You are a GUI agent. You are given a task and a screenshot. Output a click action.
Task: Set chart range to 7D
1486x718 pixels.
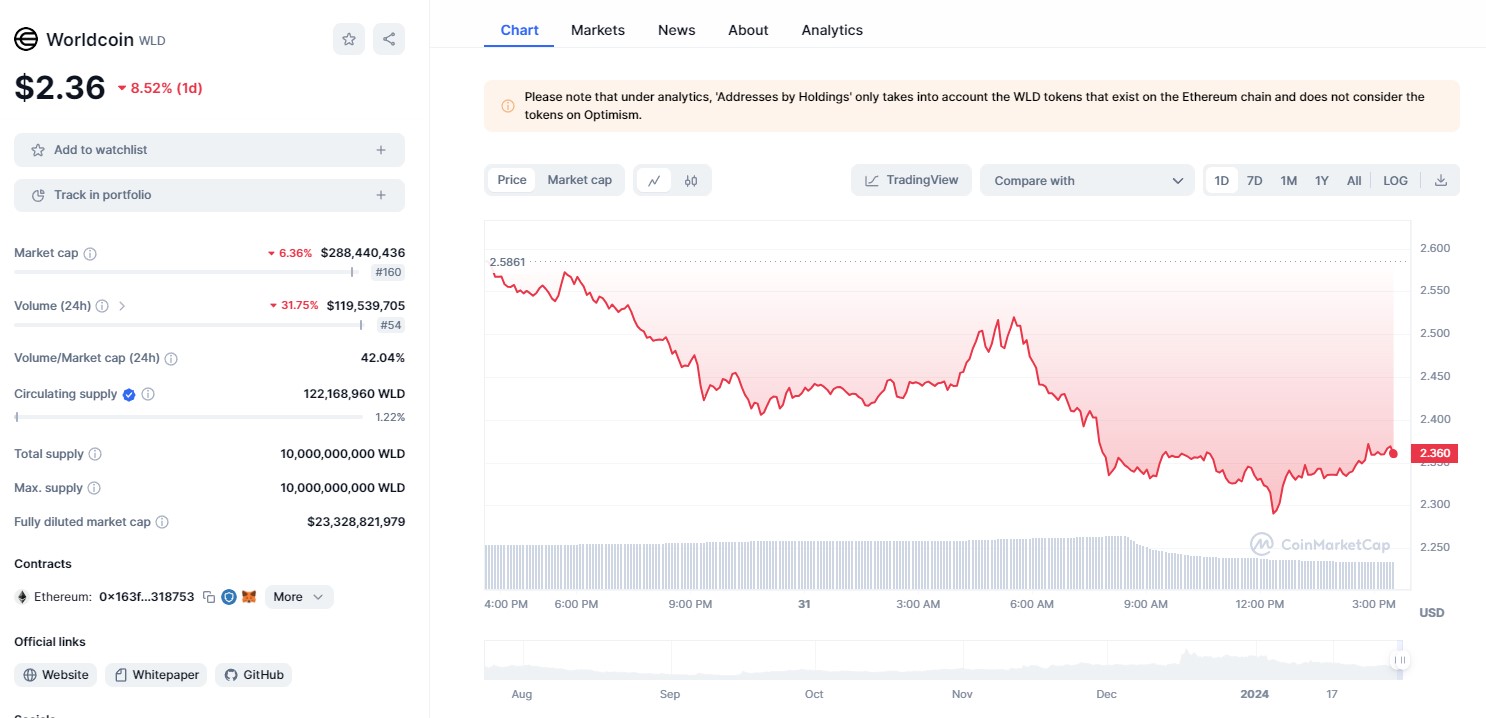point(1255,181)
